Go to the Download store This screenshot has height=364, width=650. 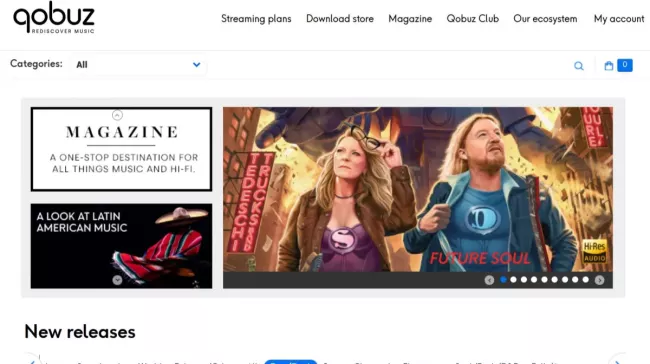tap(340, 19)
